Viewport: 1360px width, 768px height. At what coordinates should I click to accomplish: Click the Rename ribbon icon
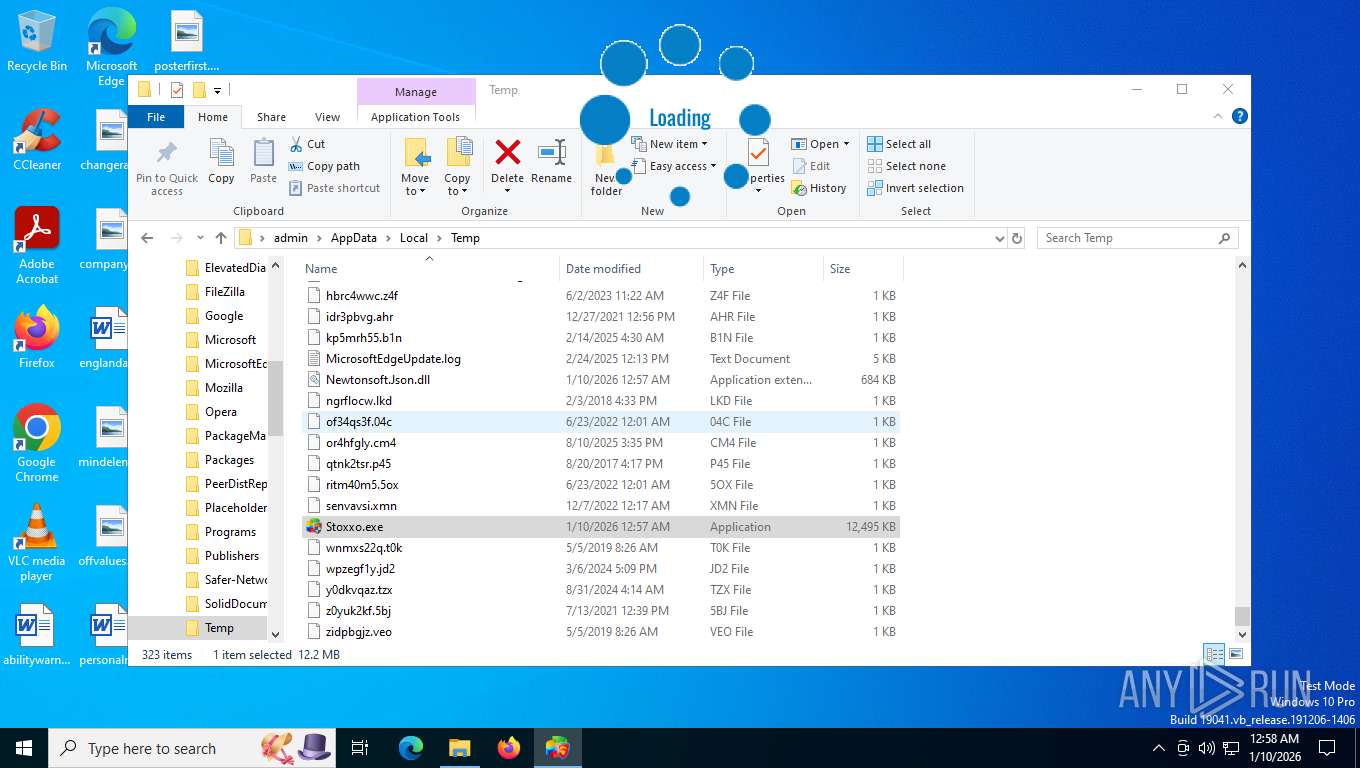tap(551, 153)
